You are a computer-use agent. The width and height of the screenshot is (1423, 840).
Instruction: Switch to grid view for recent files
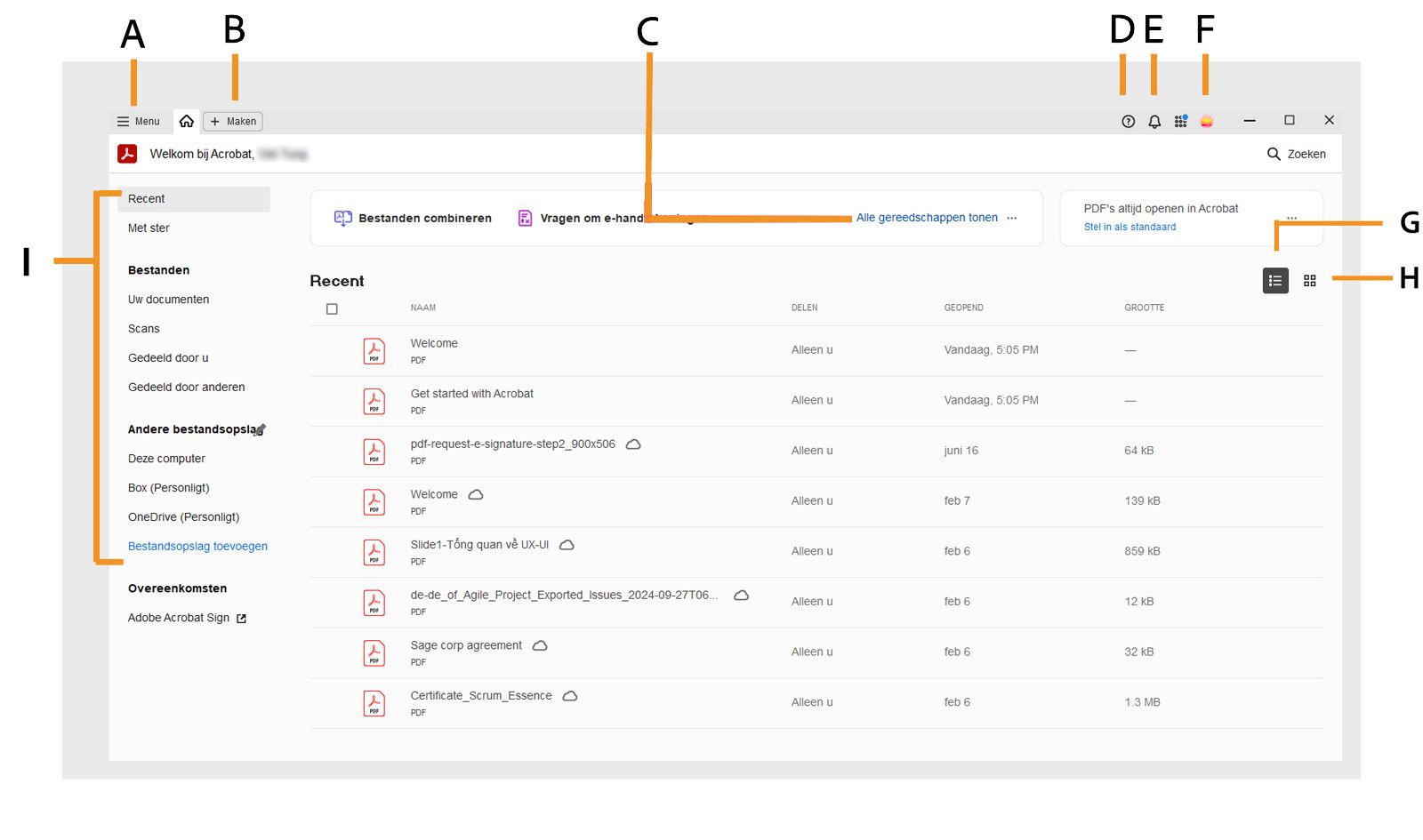pyautogui.click(x=1309, y=280)
